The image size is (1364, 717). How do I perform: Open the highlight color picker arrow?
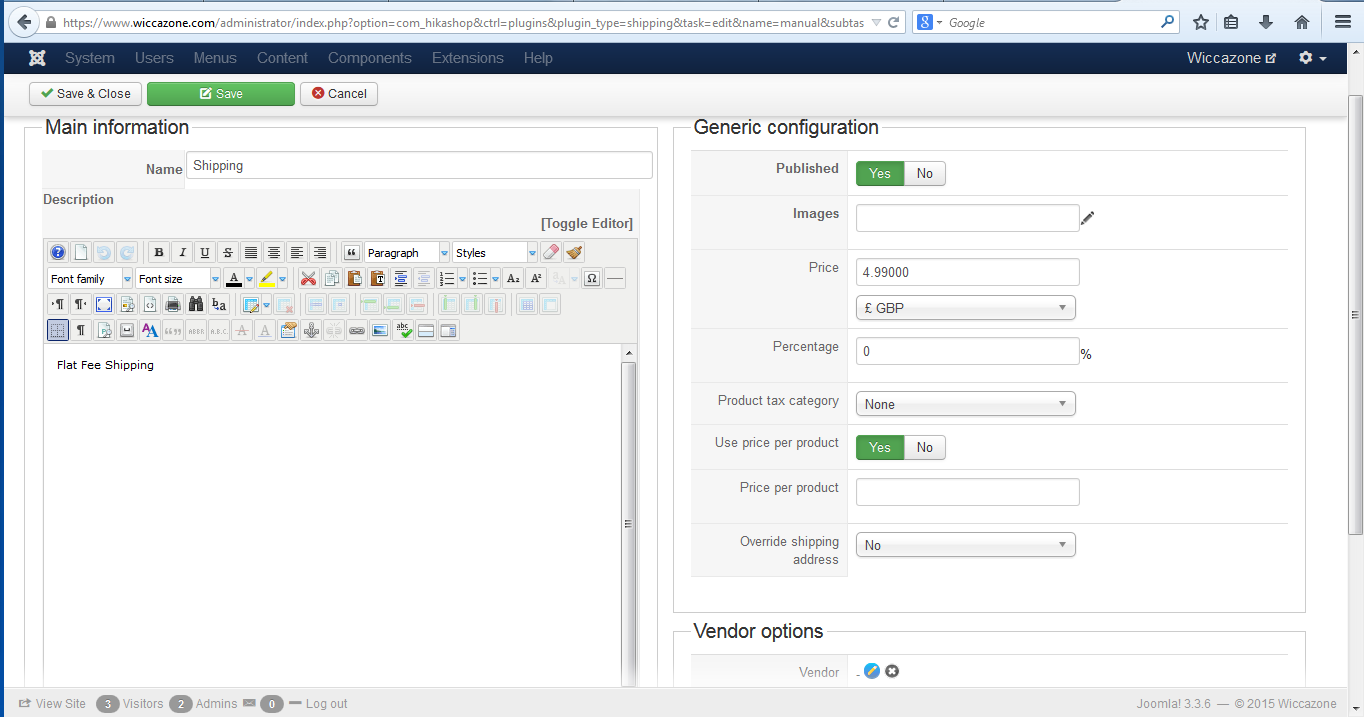[x=282, y=279]
